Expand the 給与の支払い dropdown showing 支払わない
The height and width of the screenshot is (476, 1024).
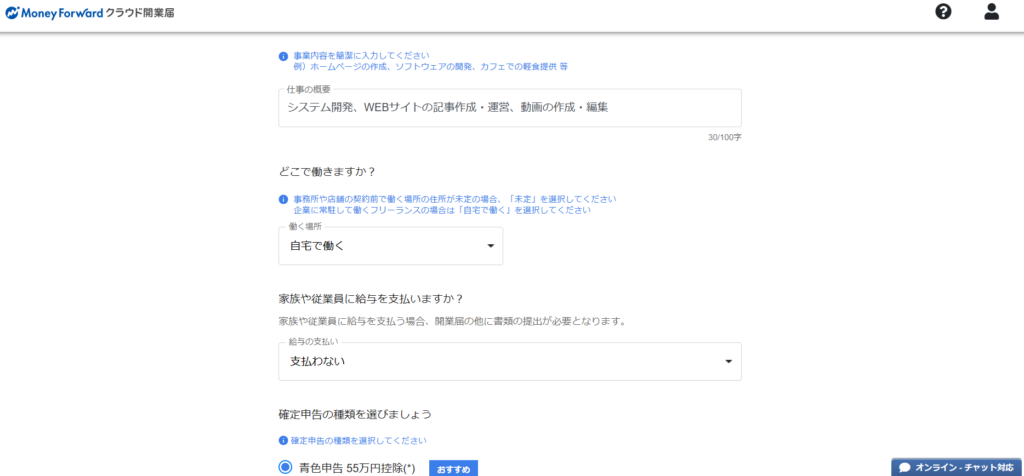(x=500, y=361)
